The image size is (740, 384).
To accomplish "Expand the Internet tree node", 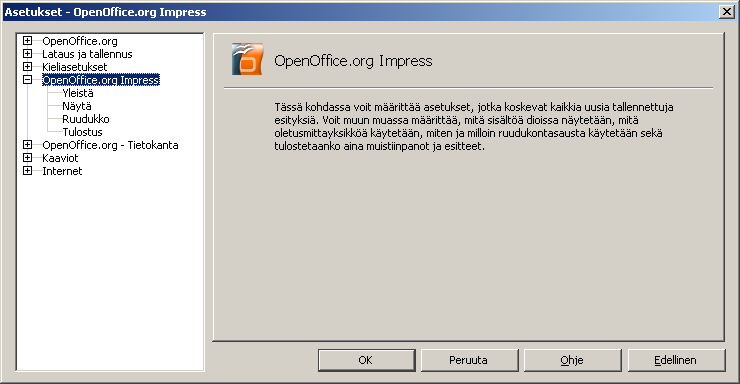I will [27, 171].
